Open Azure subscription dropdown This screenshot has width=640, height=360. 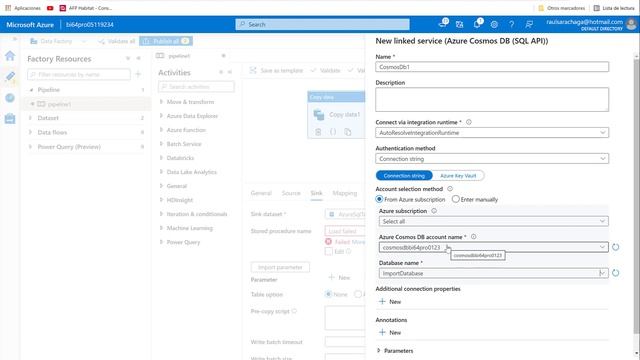click(x=493, y=221)
